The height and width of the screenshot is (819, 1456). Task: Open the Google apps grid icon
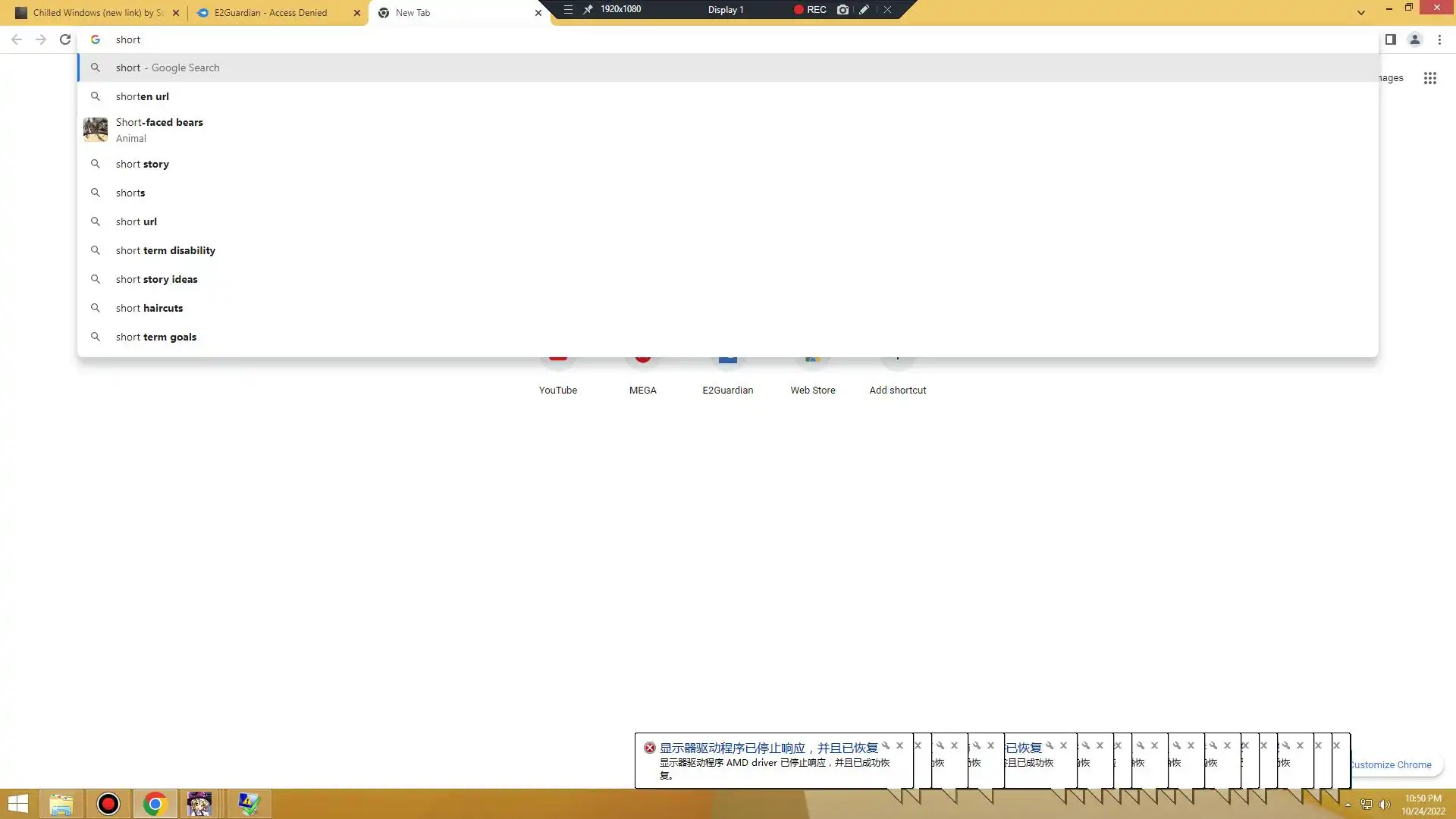tap(1429, 78)
